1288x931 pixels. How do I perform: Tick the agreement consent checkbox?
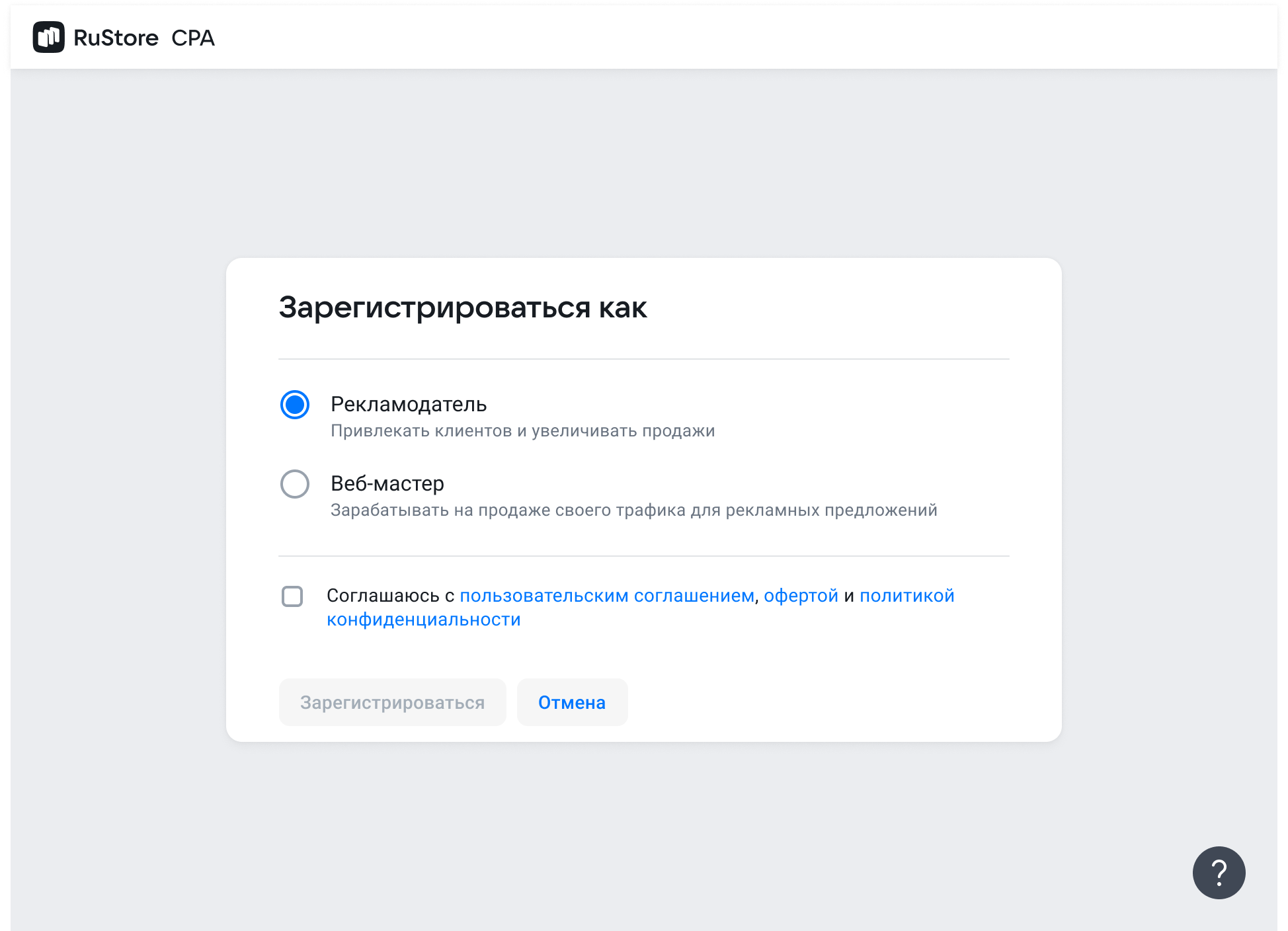(x=292, y=596)
